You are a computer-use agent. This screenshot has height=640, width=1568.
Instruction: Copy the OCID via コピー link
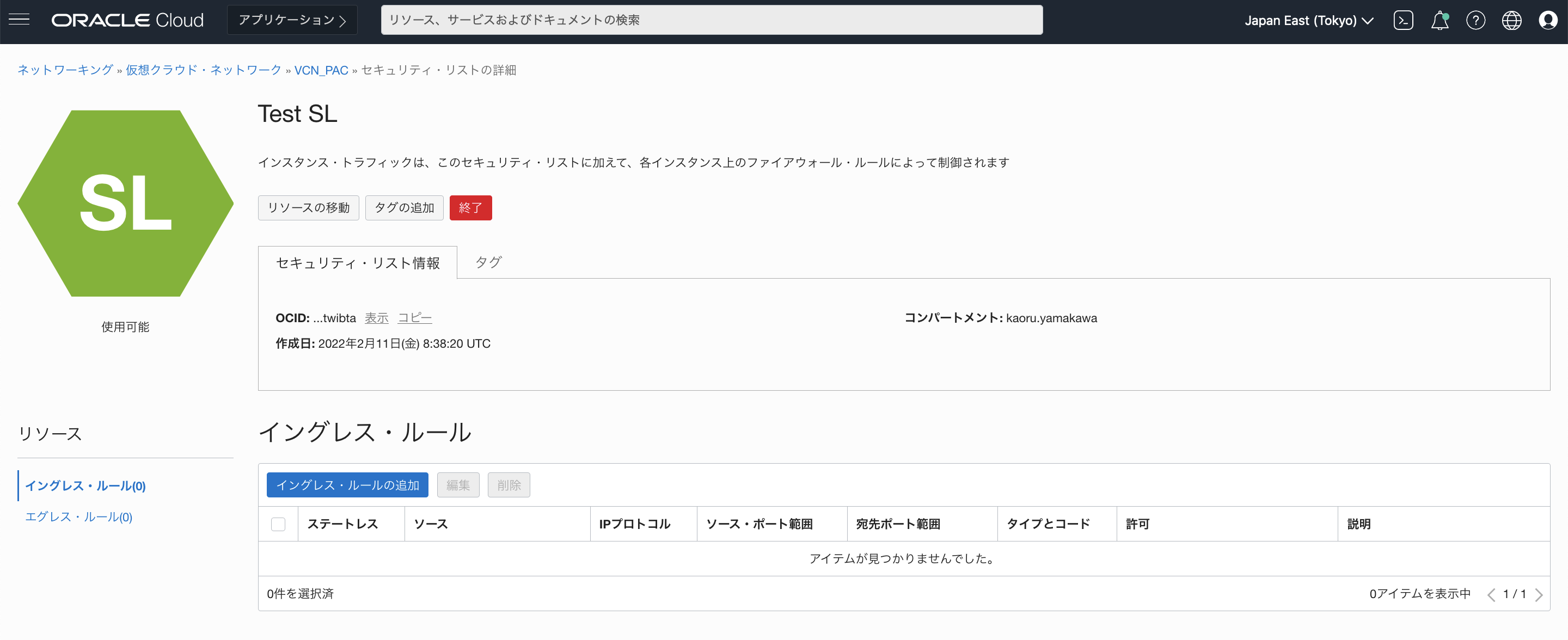[414, 318]
